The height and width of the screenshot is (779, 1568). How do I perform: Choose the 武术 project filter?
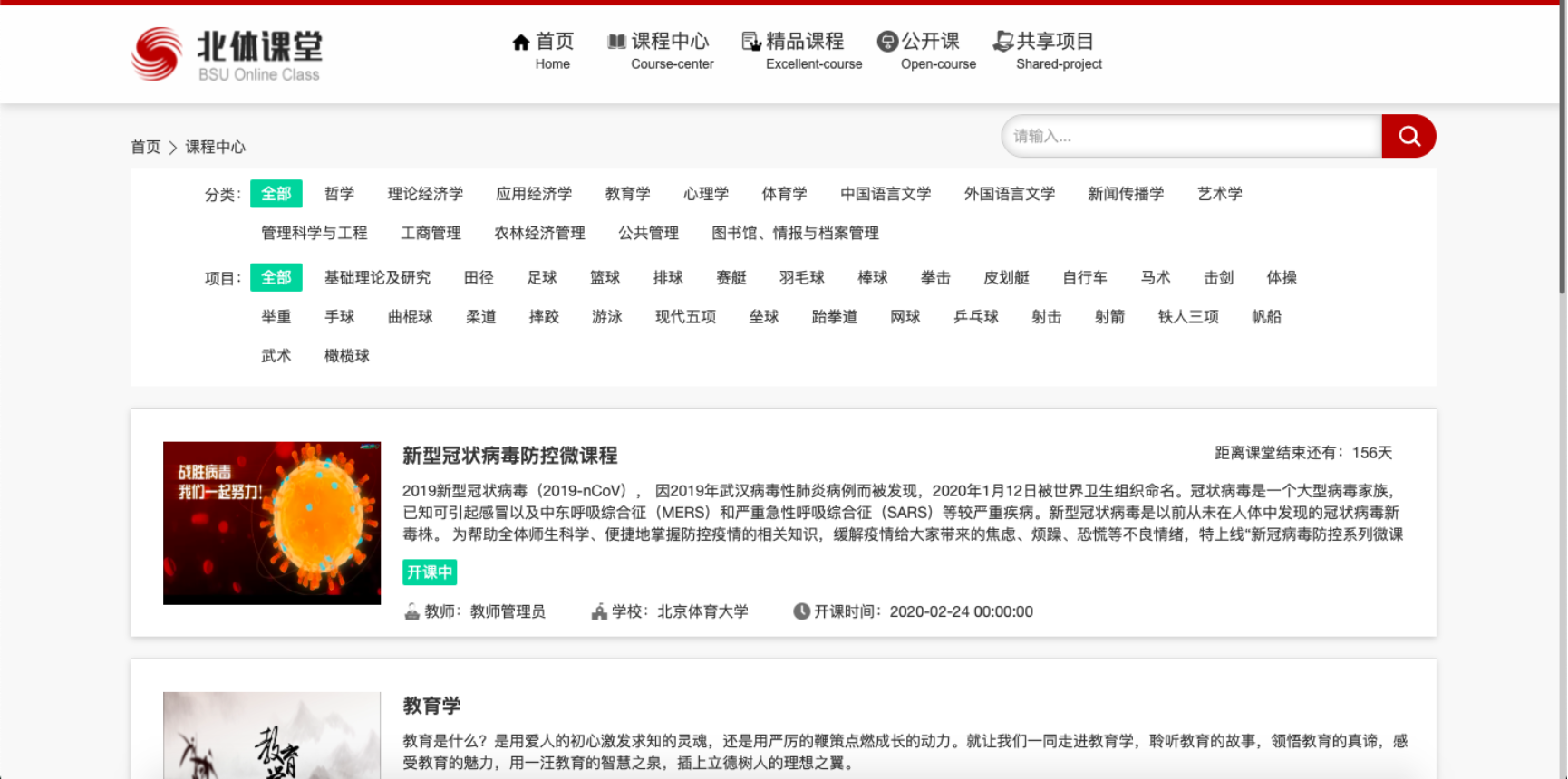point(276,356)
